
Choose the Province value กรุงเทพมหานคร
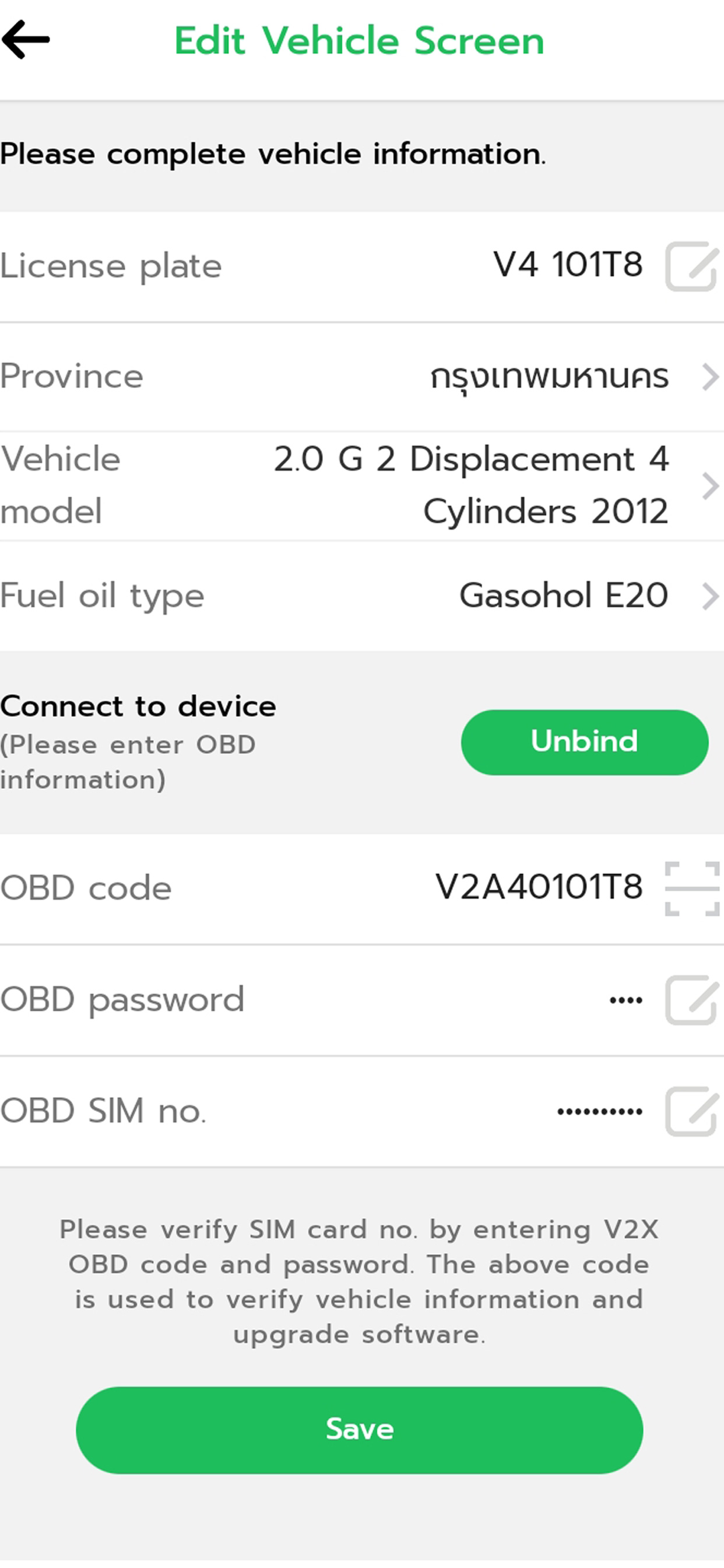click(x=549, y=377)
